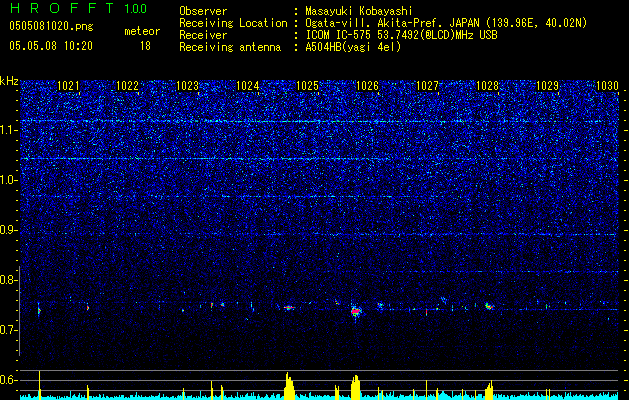Click the 1.0 frequency axis label
629x400 pixels.
click(9, 180)
